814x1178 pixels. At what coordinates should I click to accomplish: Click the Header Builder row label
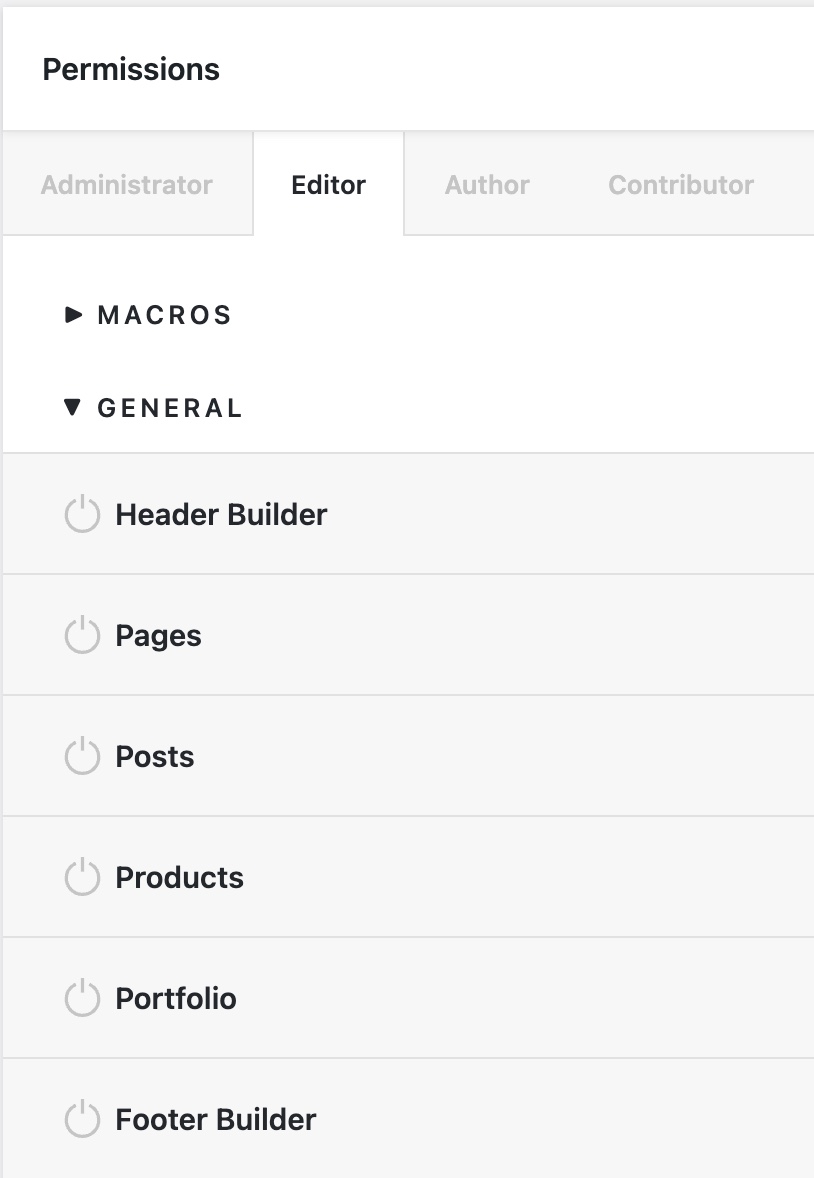pos(221,515)
